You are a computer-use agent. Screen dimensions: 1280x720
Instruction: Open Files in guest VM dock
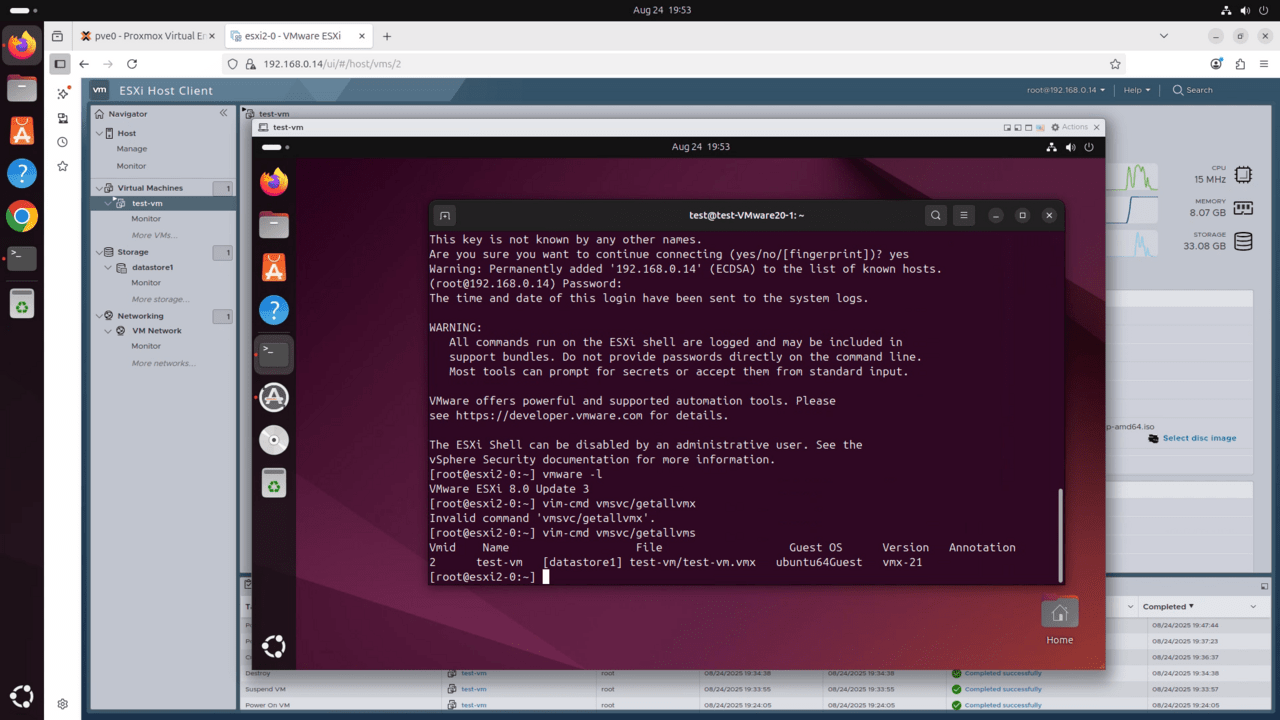tap(274, 225)
